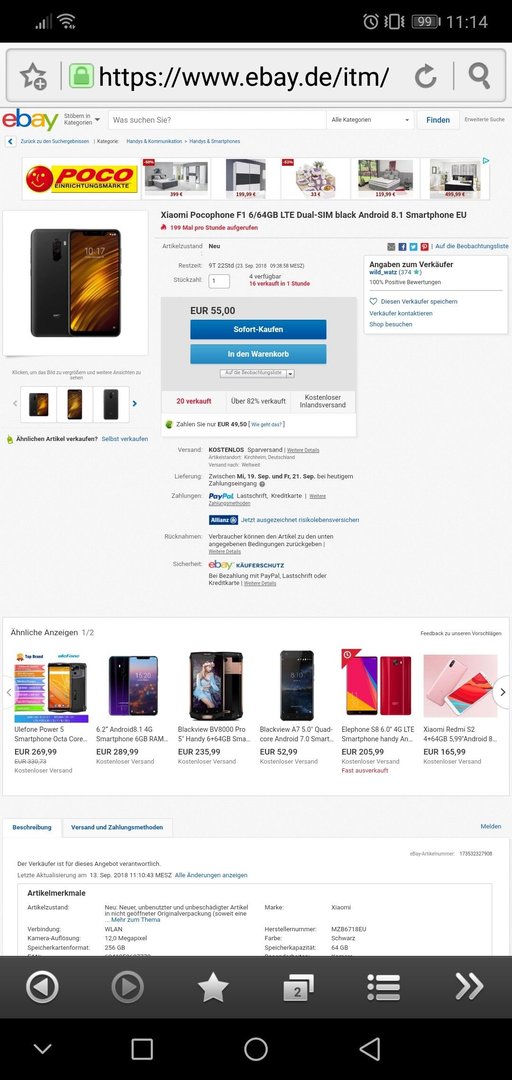Switch to Versand und Zahlungsmethoden tab

coord(117,827)
